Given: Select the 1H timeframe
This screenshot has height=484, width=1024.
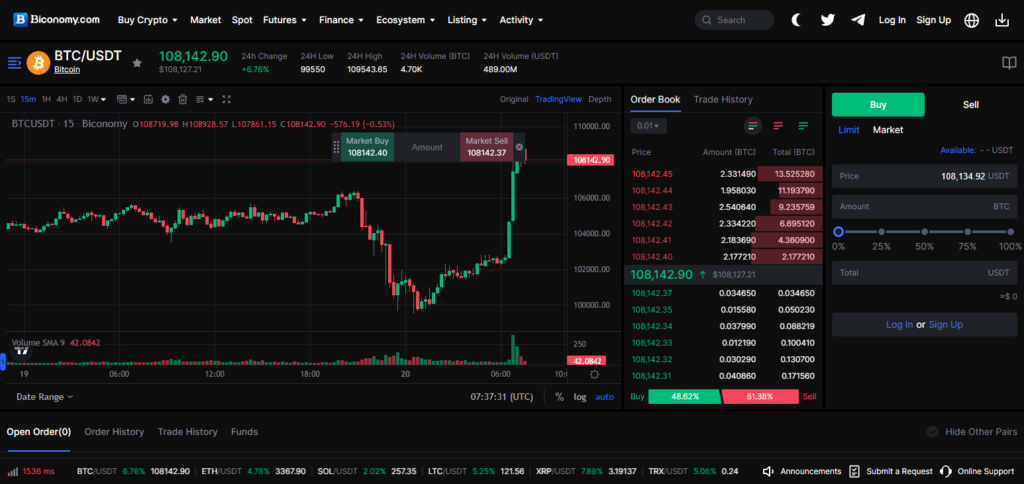Looking at the screenshot, I should click(x=46, y=99).
